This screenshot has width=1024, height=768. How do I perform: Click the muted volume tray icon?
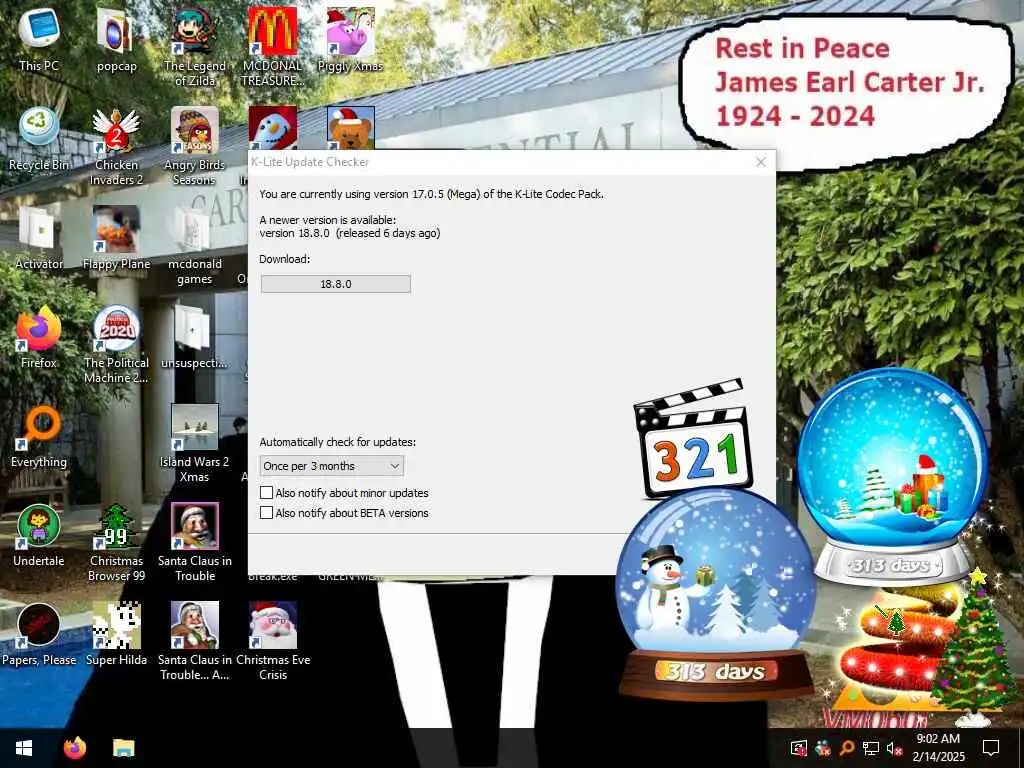pyautogui.click(x=893, y=748)
